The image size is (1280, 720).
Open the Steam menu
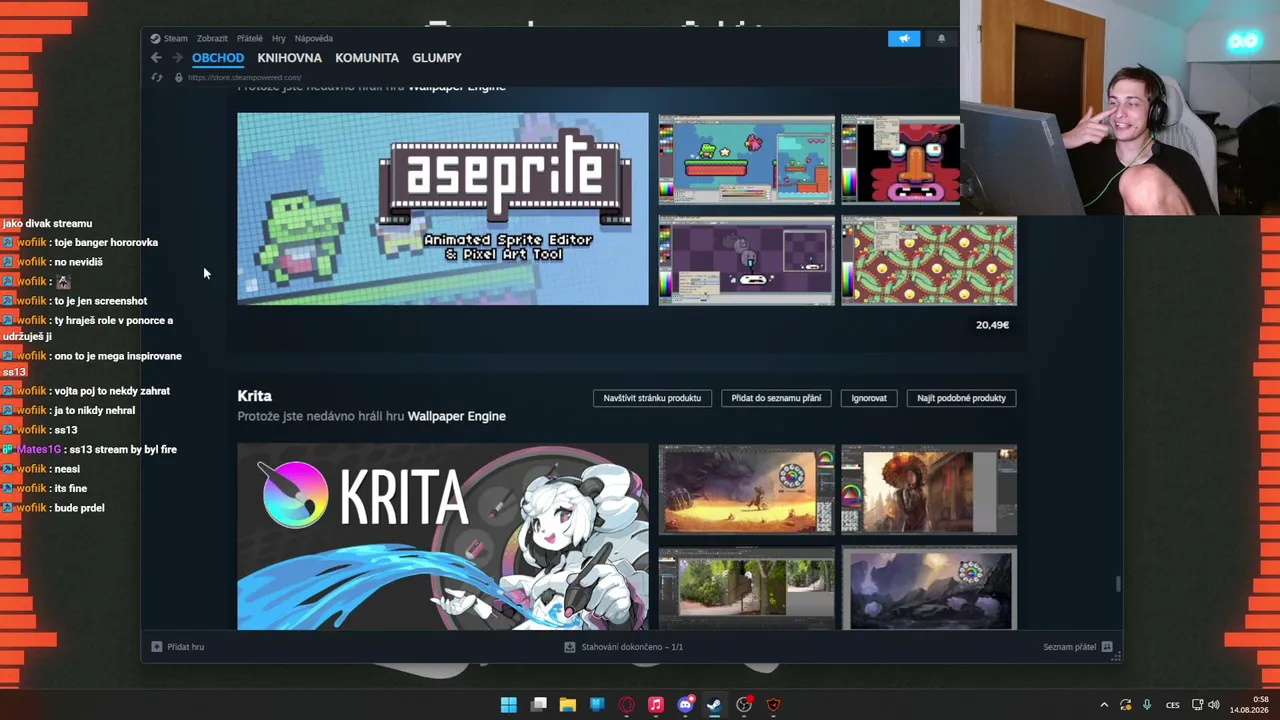point(176,38)
